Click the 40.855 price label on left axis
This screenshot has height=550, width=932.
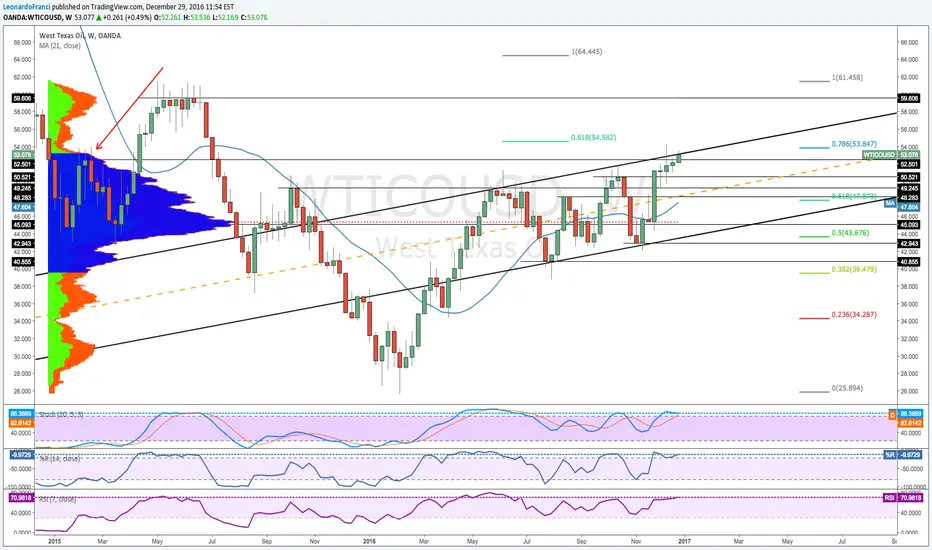[x=22, y=262]
